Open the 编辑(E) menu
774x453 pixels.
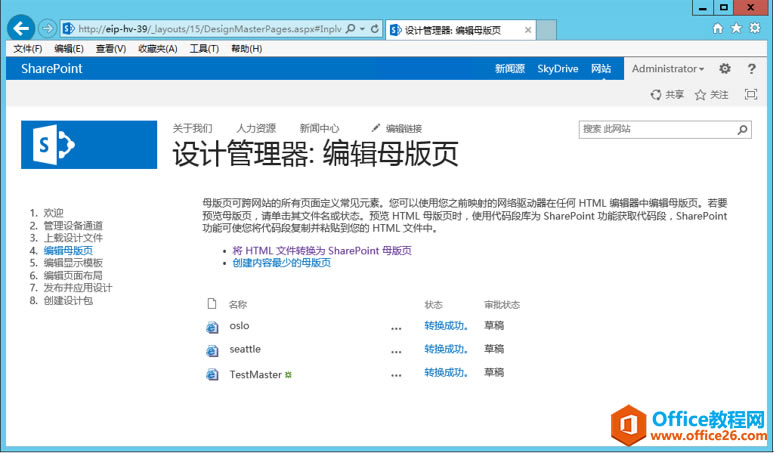point(69,48)
